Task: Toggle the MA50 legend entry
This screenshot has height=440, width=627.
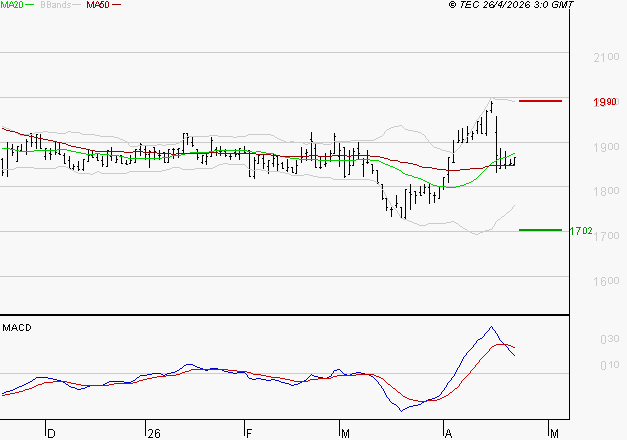Action: tap(97, 5)
